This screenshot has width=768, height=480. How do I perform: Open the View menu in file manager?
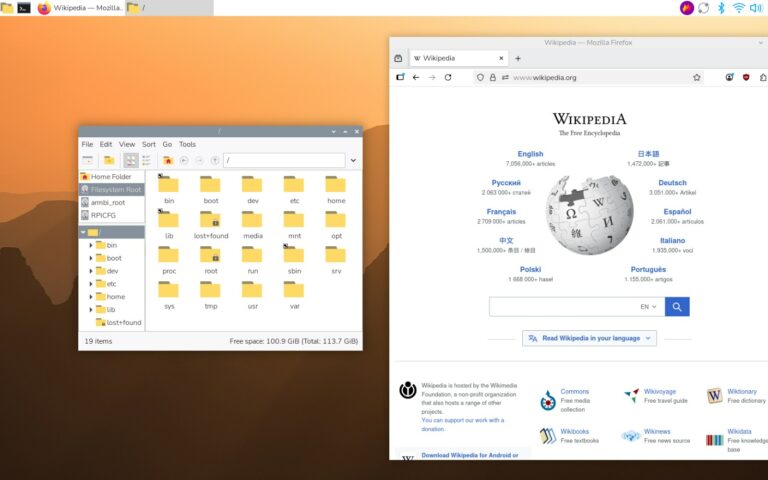[x=127, y=144]
